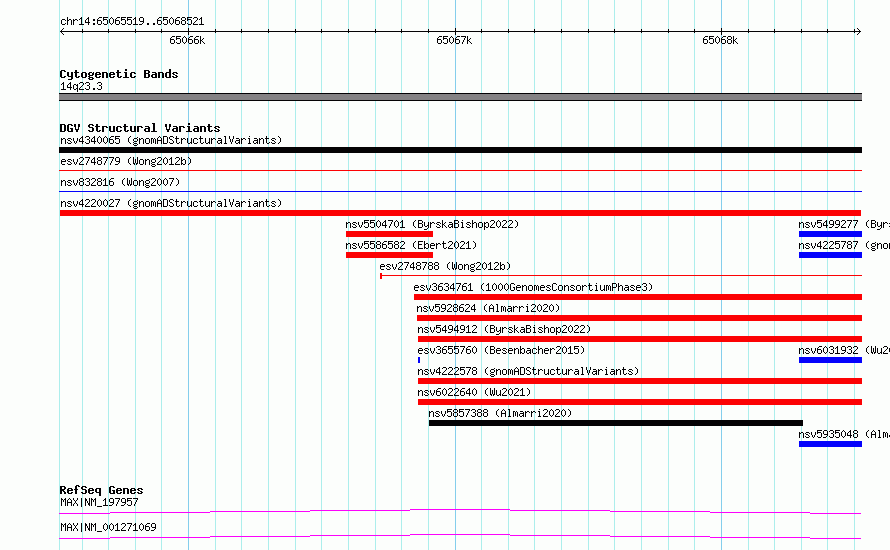Open nsv5857388 (Almarri2020) variant label

[x=500, y=413]
